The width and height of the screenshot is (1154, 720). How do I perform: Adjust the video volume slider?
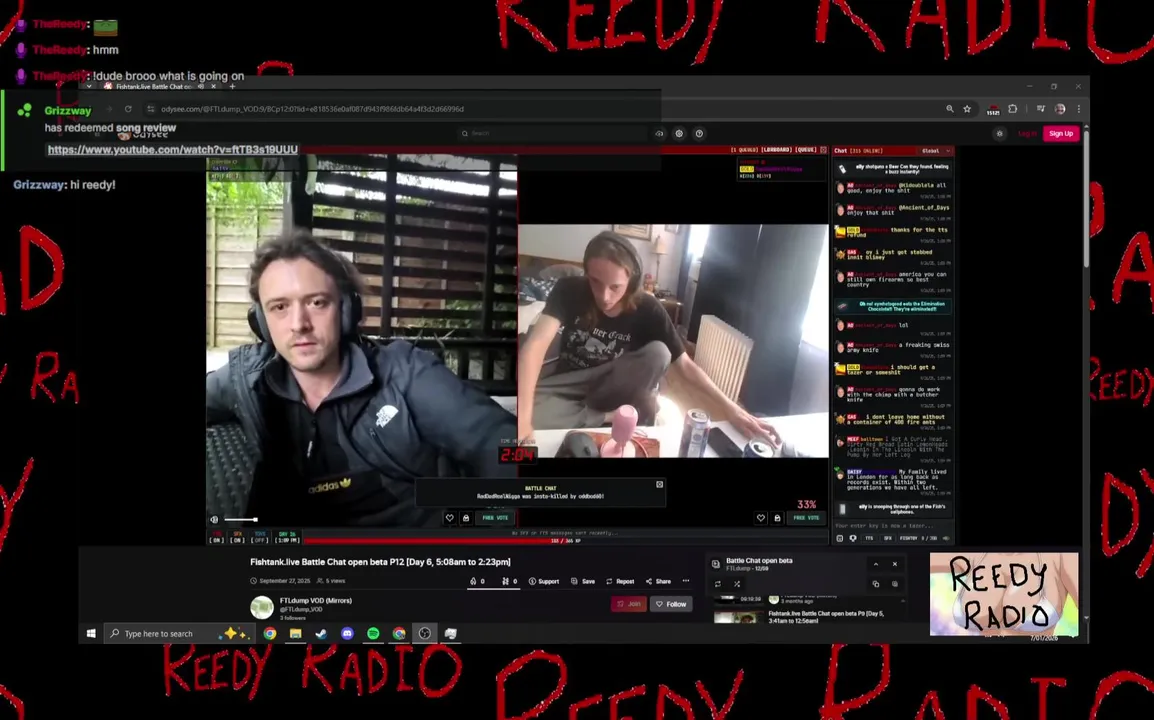point(241,519)
